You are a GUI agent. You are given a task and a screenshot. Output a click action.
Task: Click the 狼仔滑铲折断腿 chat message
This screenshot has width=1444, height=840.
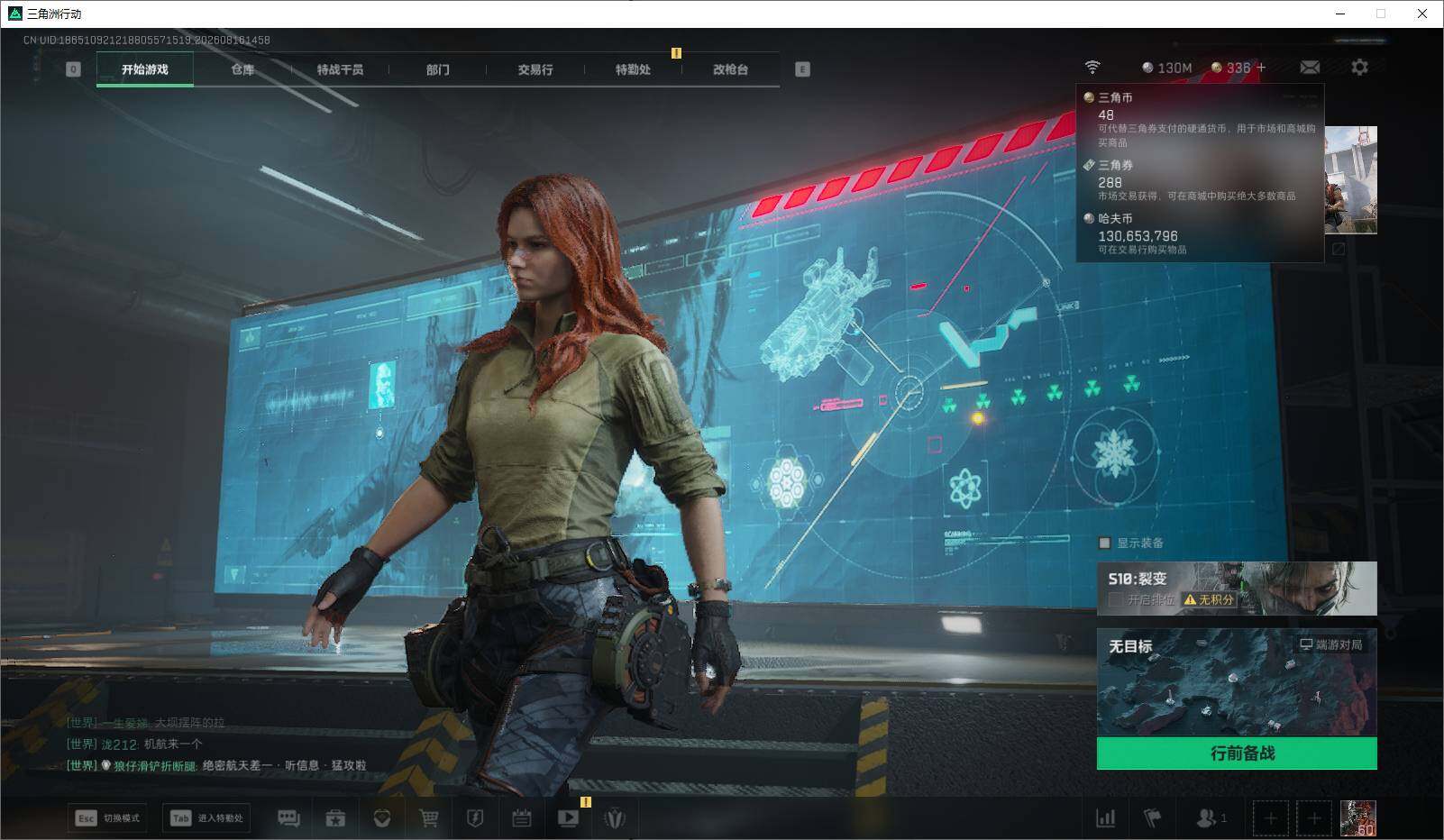(x=216, y=765)
